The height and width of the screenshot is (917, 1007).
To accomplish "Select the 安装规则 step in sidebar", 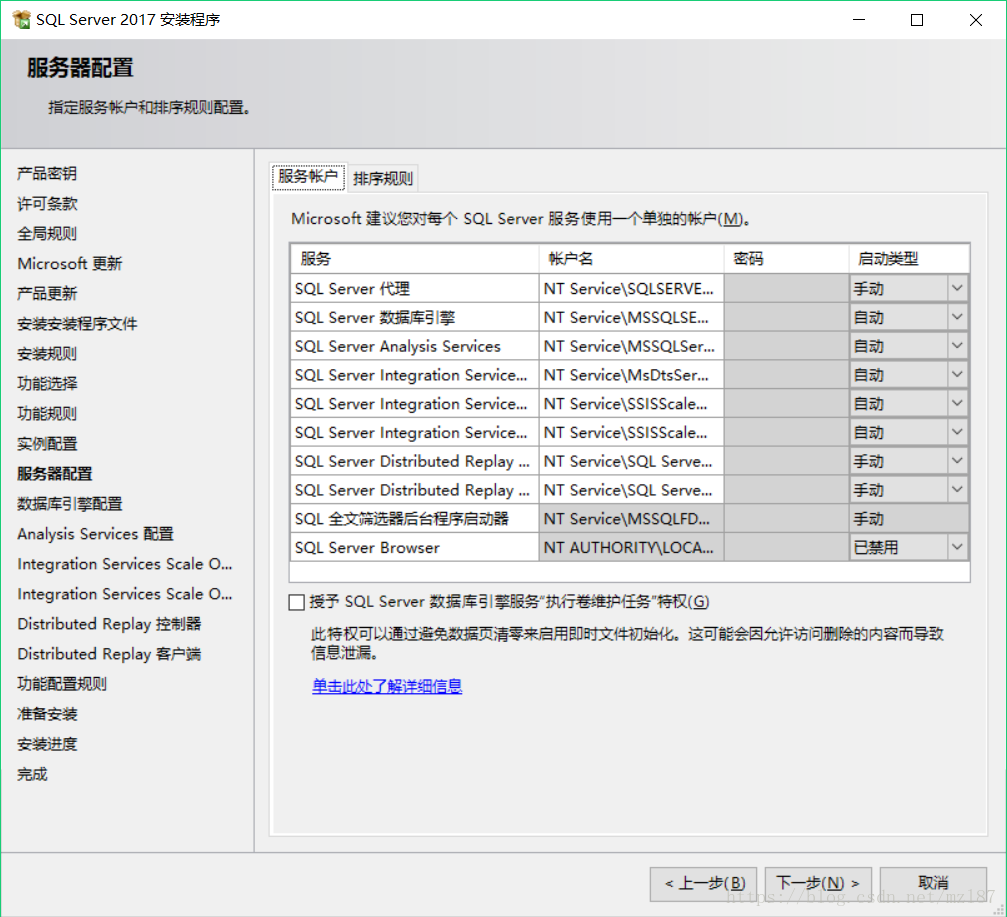I will [x=47, y=354].
